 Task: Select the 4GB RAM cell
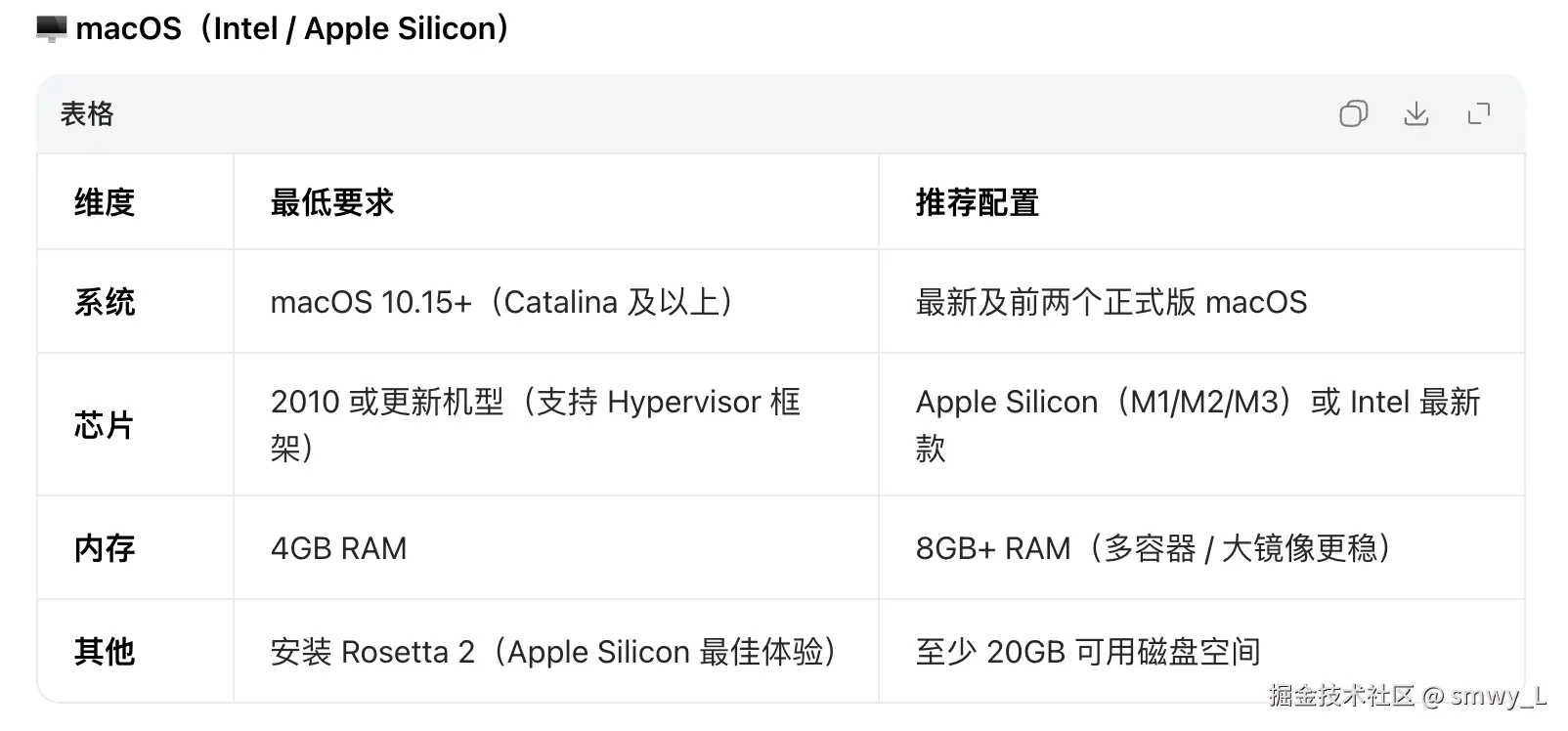337,547
